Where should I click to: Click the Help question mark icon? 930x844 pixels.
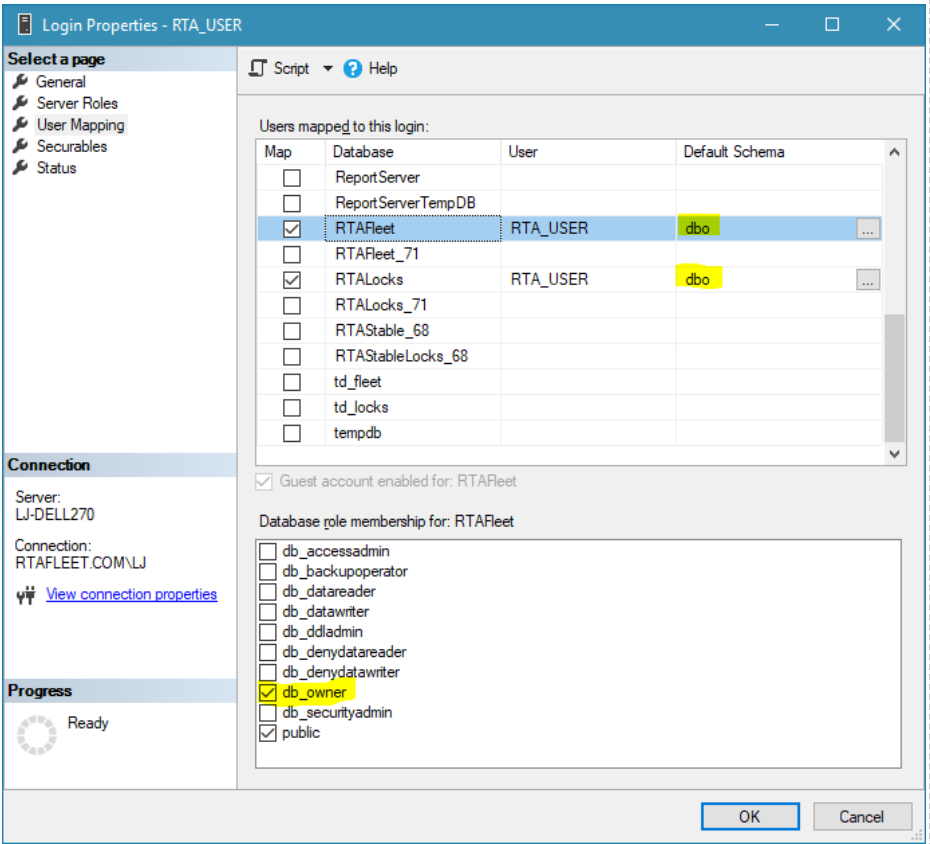[352, 68]
